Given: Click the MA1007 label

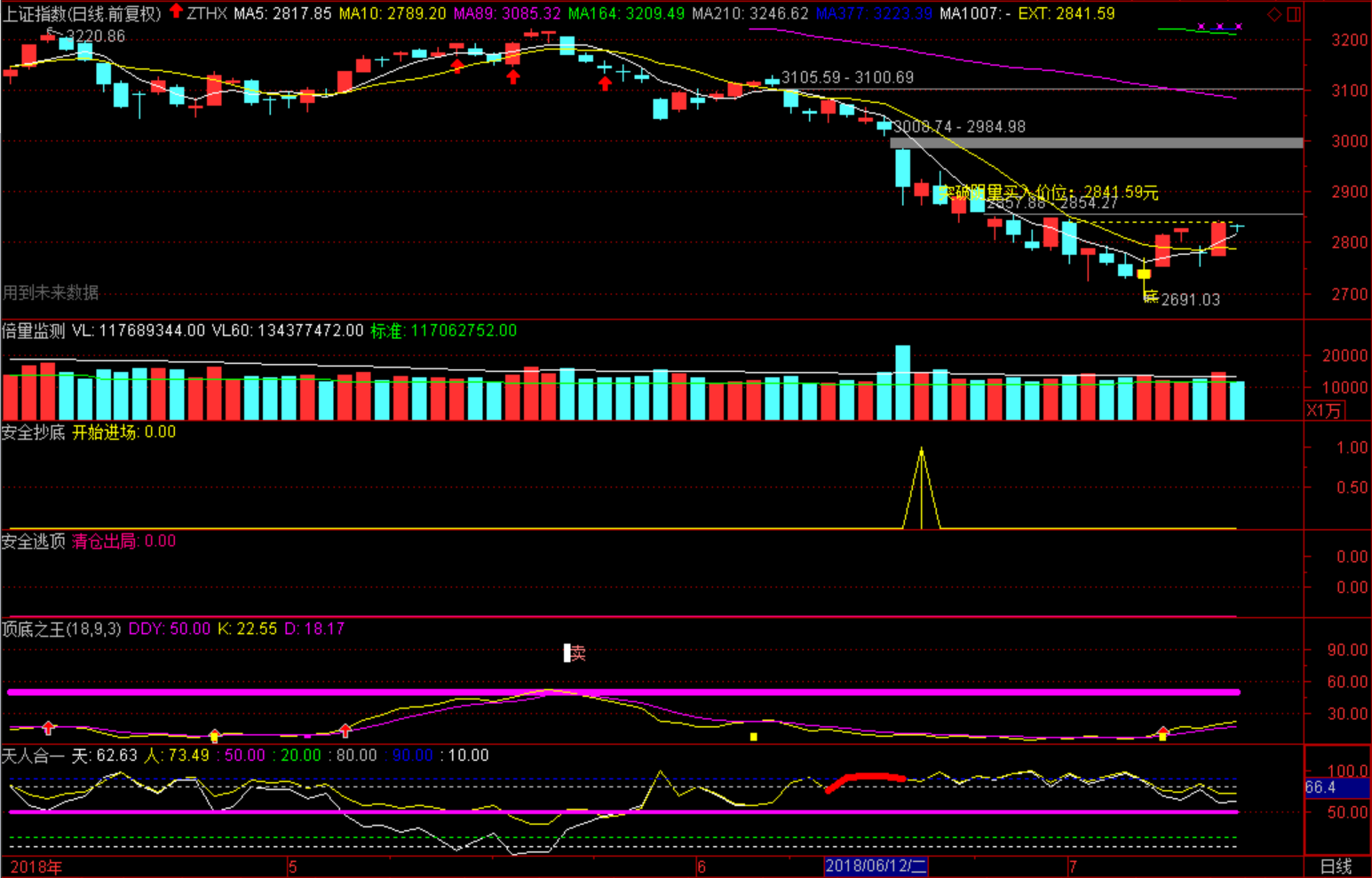Looking at the screenshot, I should click(x=974, y=13).
